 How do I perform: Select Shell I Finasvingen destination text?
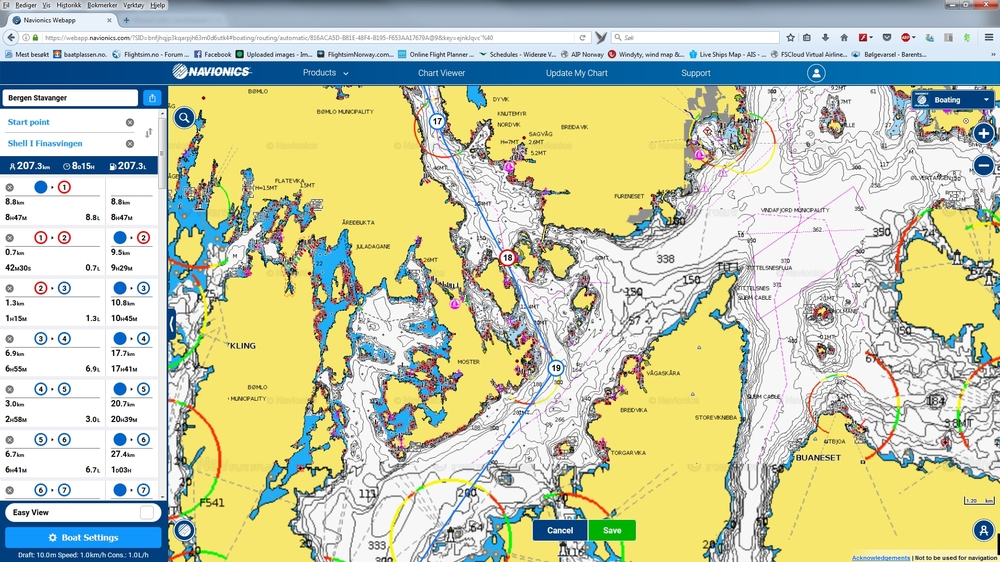tap(45, 144)
